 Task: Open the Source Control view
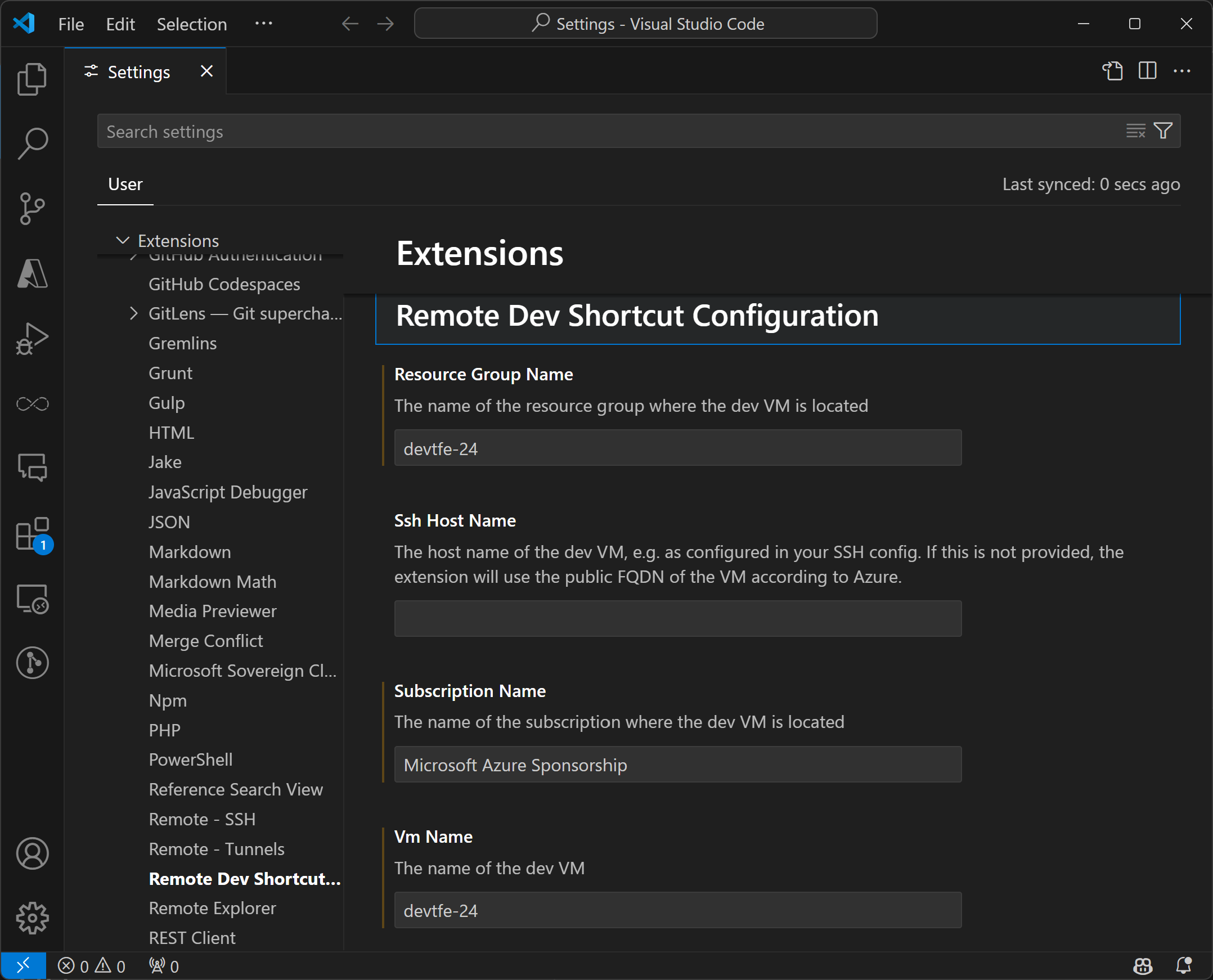tap(32, 208)
